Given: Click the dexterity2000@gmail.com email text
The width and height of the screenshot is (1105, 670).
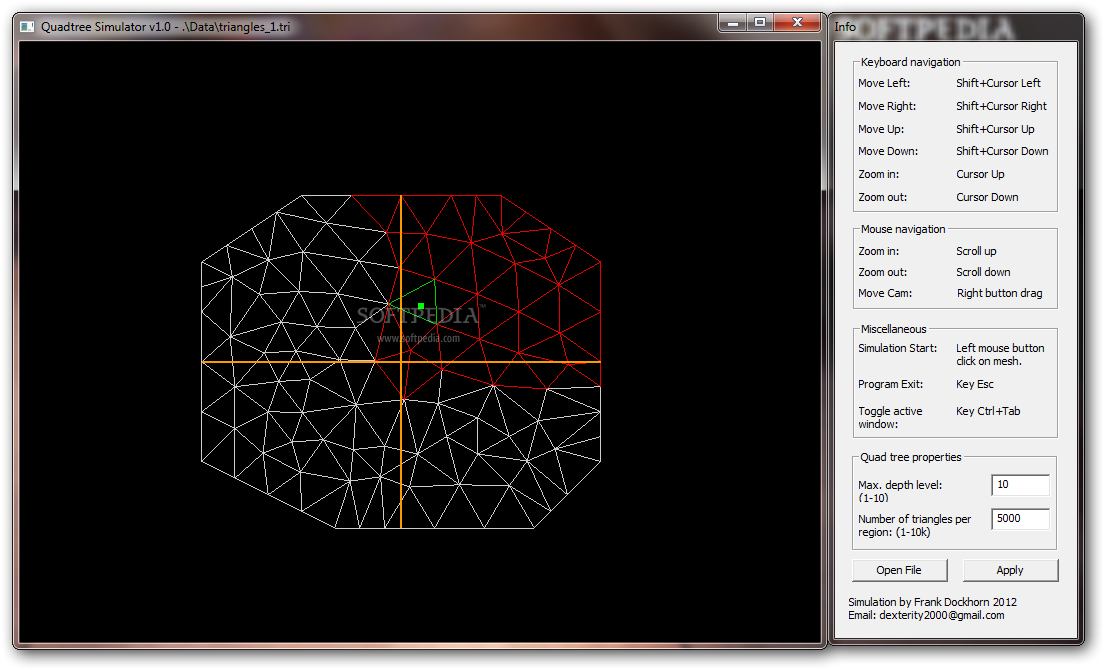Looking at the screenshot, I should (x=942, y=616).
